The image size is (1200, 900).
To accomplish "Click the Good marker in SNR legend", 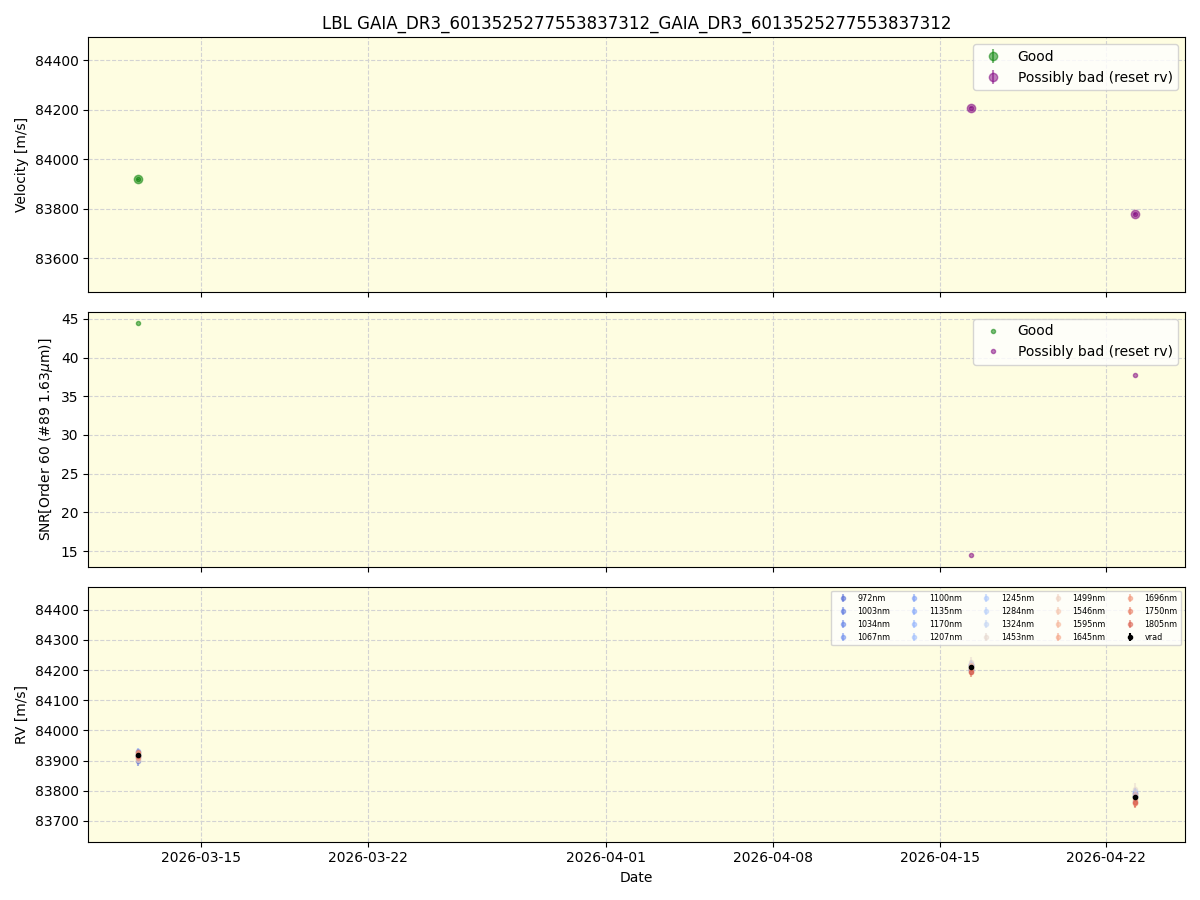I will 993,331.
